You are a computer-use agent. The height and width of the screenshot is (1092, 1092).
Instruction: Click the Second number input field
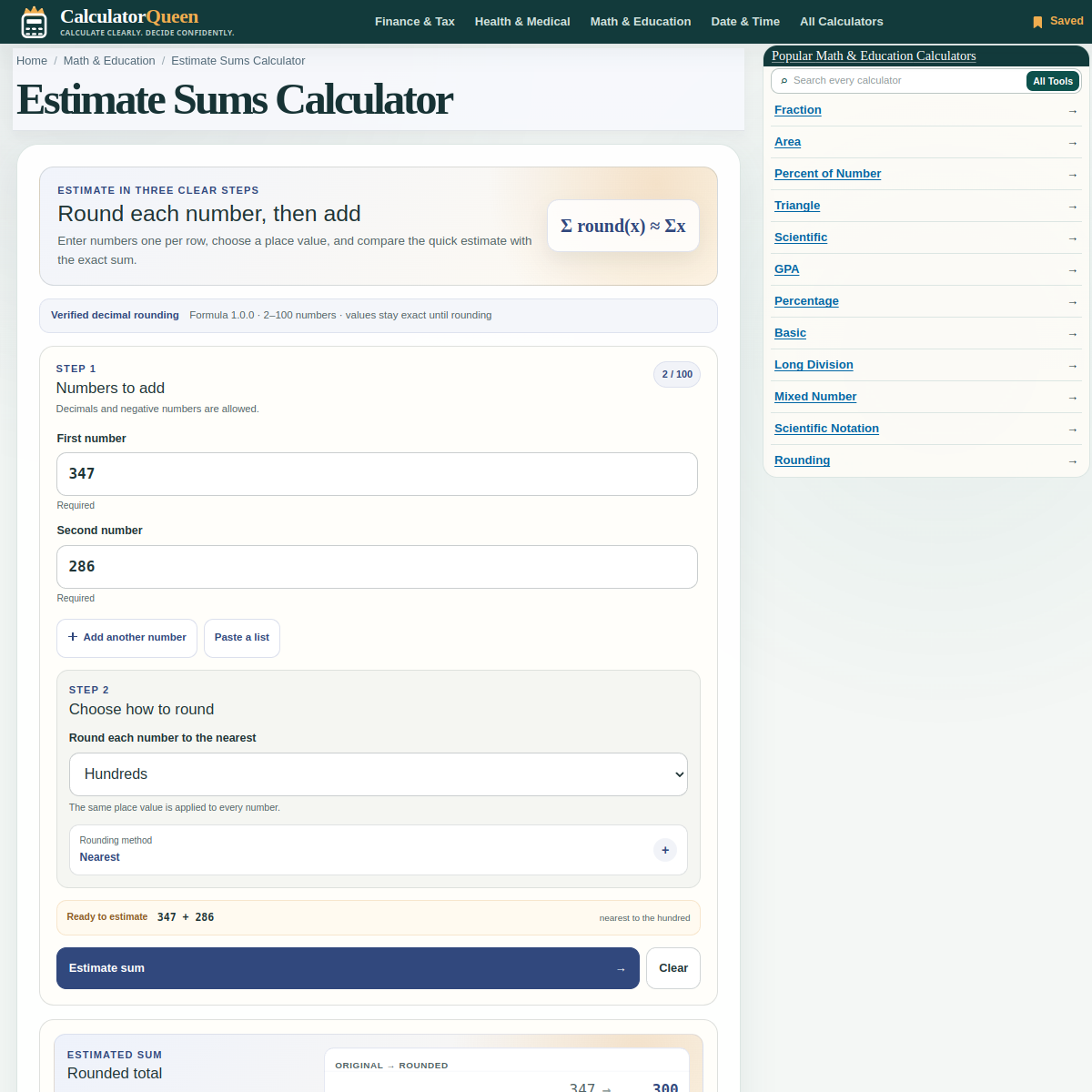click(x=377, y=567)
